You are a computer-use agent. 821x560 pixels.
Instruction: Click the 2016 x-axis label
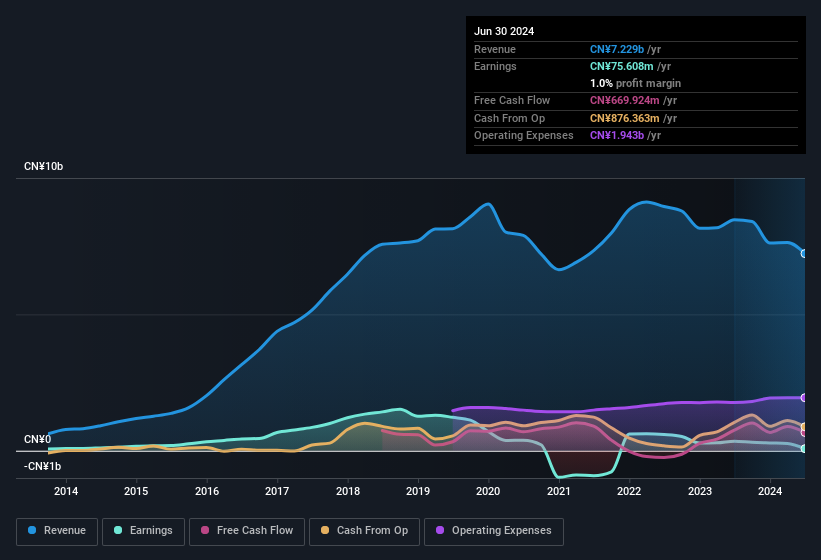[x=207, y=491]
